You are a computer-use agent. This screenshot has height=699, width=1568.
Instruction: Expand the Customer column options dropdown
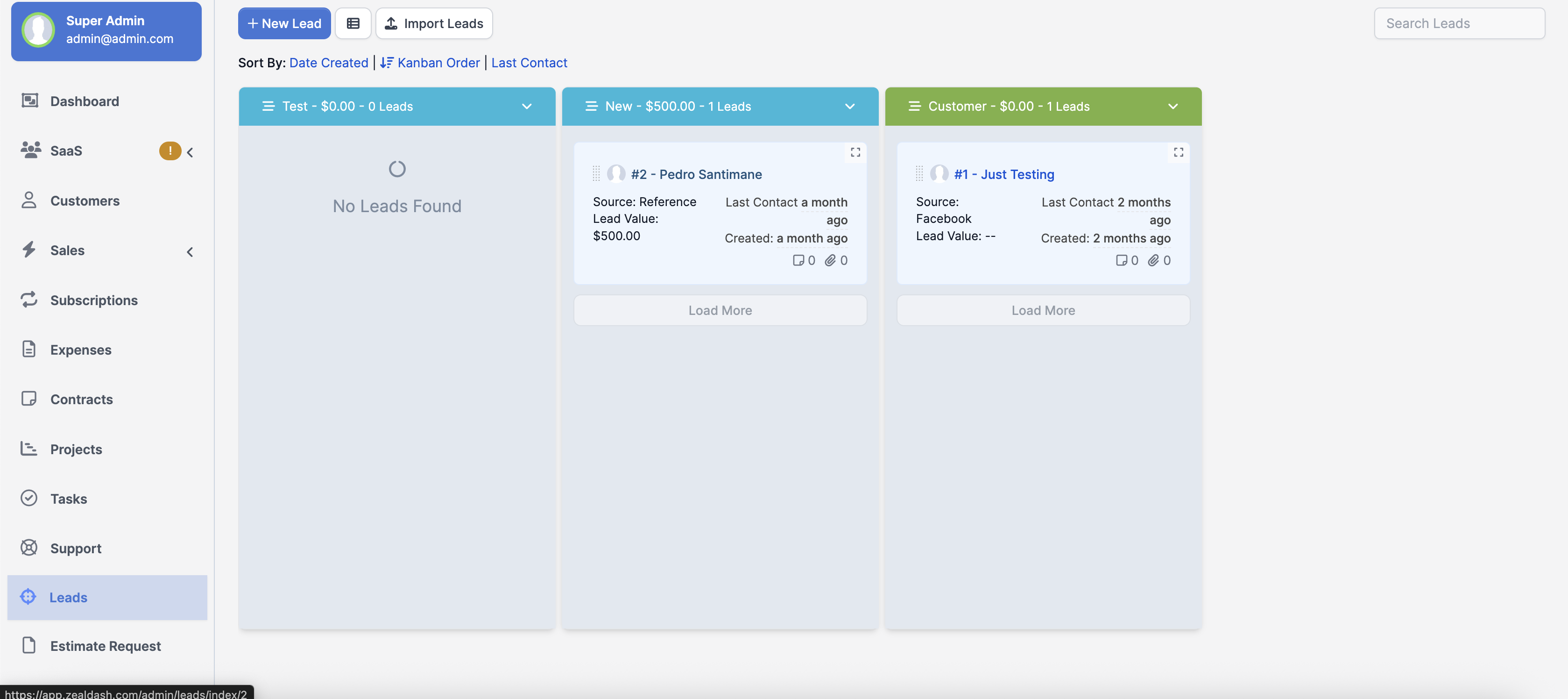[1172, 106]
